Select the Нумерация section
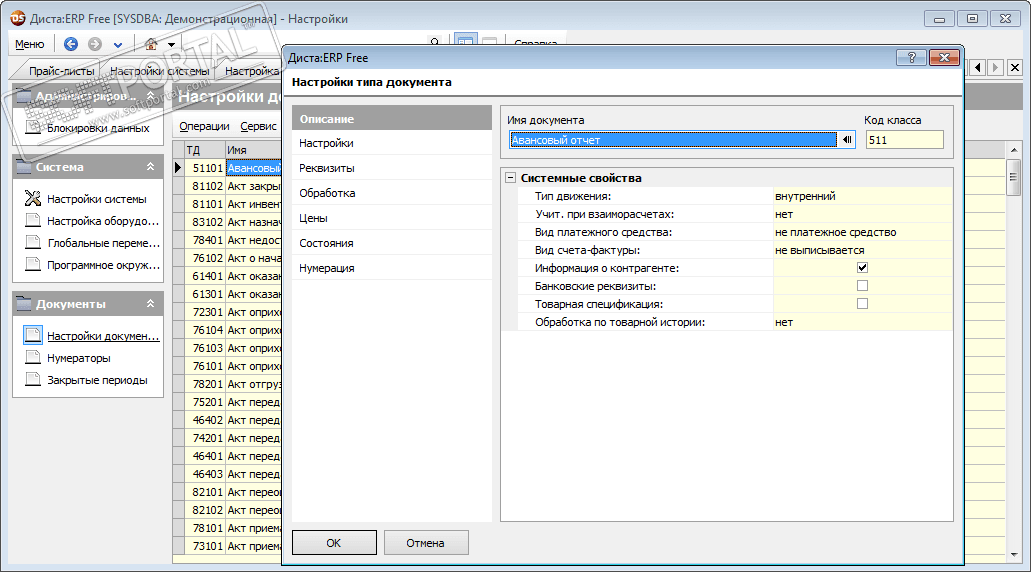 point(392,268)
